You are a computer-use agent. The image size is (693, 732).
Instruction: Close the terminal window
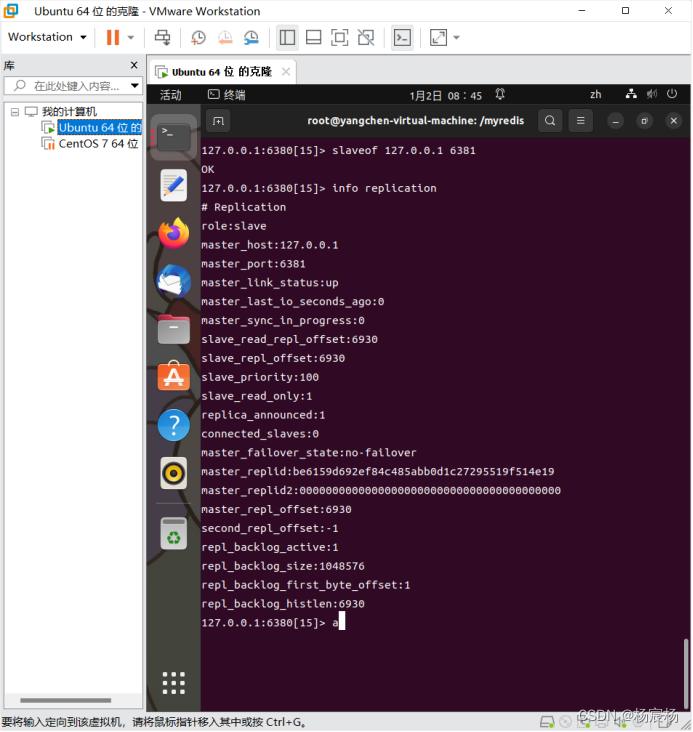click(x=673, y=121)
